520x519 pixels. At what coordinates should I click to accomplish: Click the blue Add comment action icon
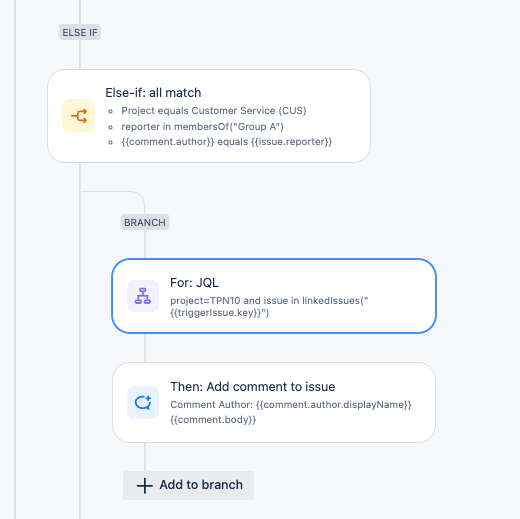(x=143, y=402)
